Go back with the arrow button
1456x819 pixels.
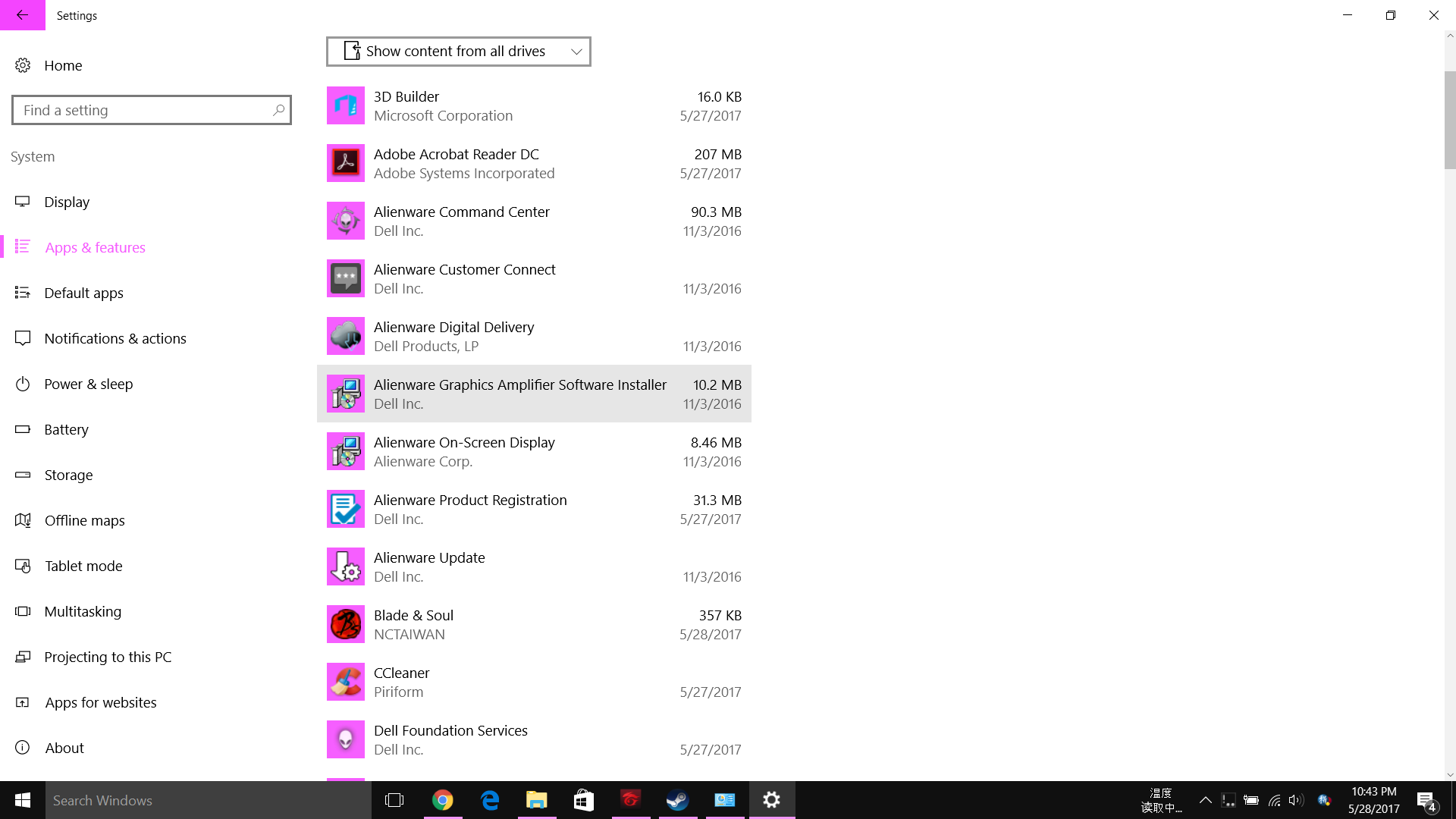[23, 15]
